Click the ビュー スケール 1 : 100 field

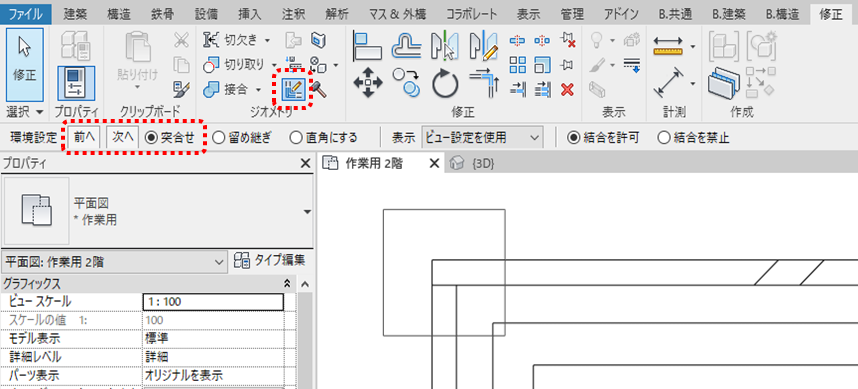(x=213, y=301)
